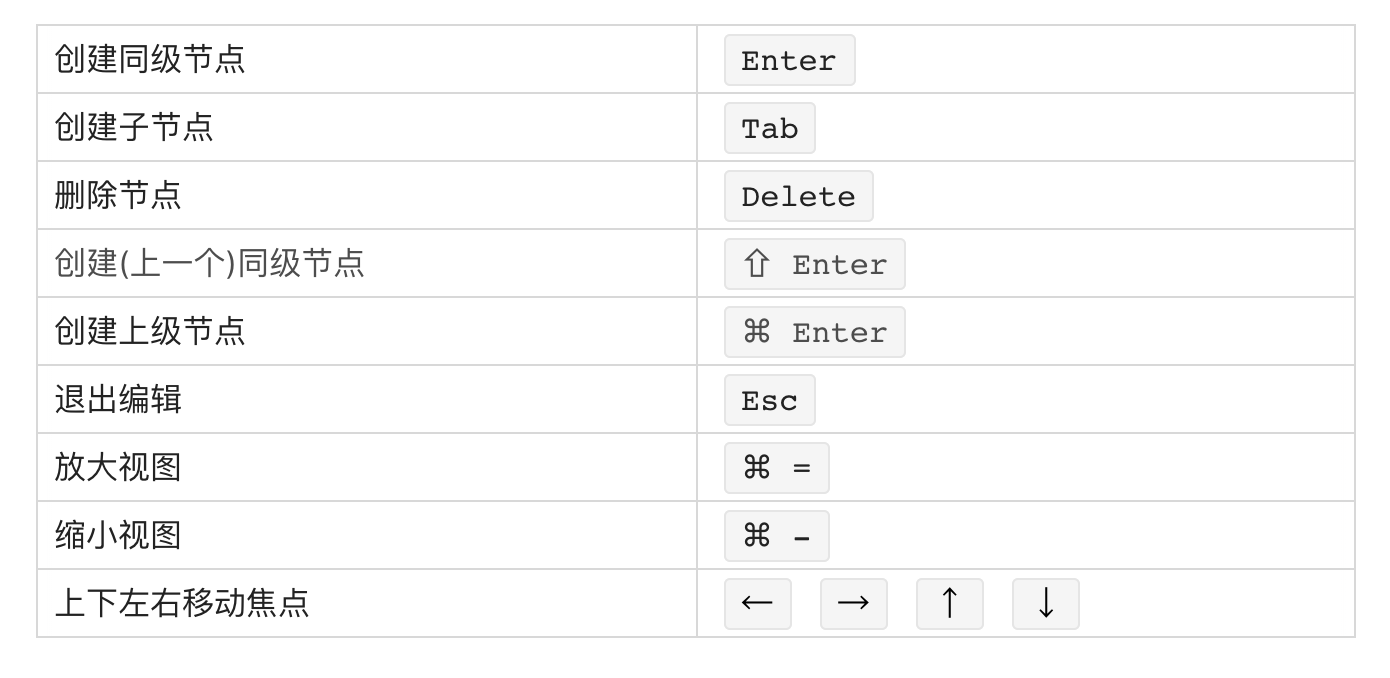Image resolution: width=1390 pixels, height=678 pixels.
Task: Select the 放大视图 row label
Action: [118, 467]
